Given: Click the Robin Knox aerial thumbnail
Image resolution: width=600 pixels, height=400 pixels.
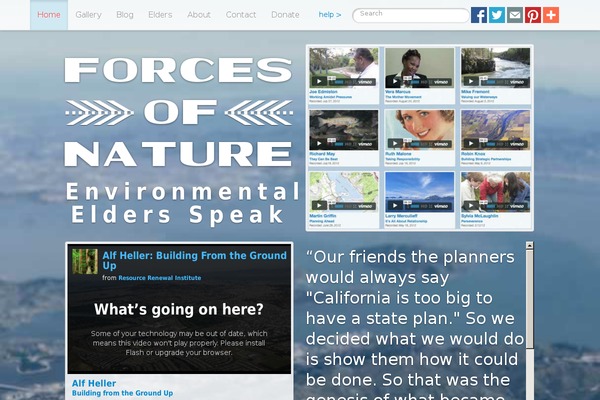Looking at the screenshot, I should 496,130.
